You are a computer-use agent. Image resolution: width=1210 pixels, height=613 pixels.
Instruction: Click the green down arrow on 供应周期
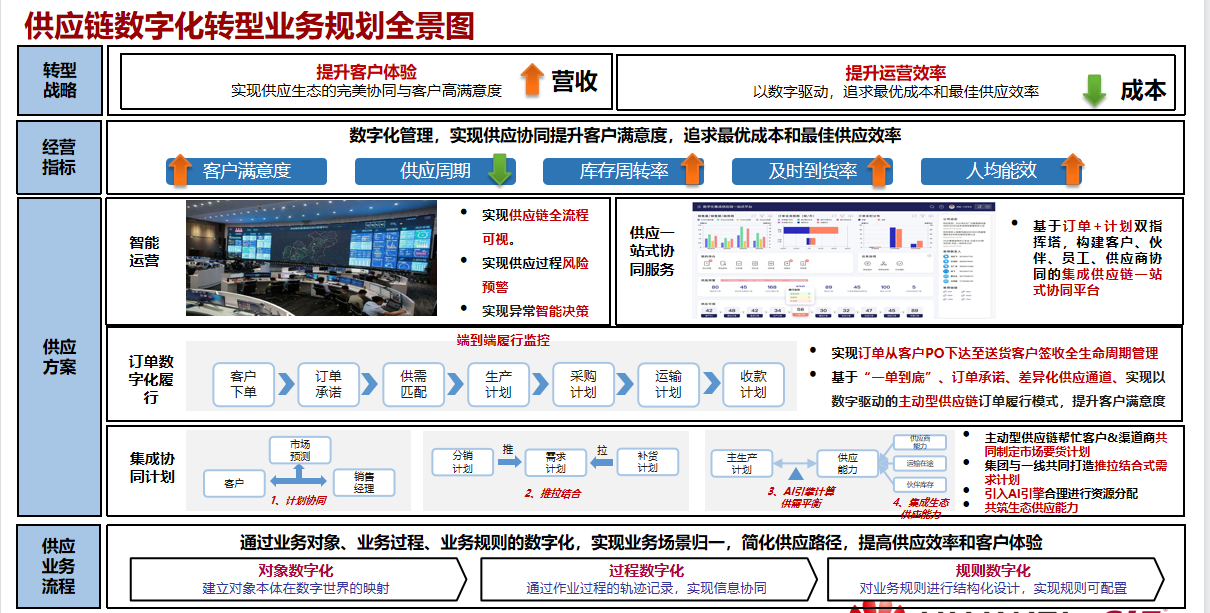[499, 170]
